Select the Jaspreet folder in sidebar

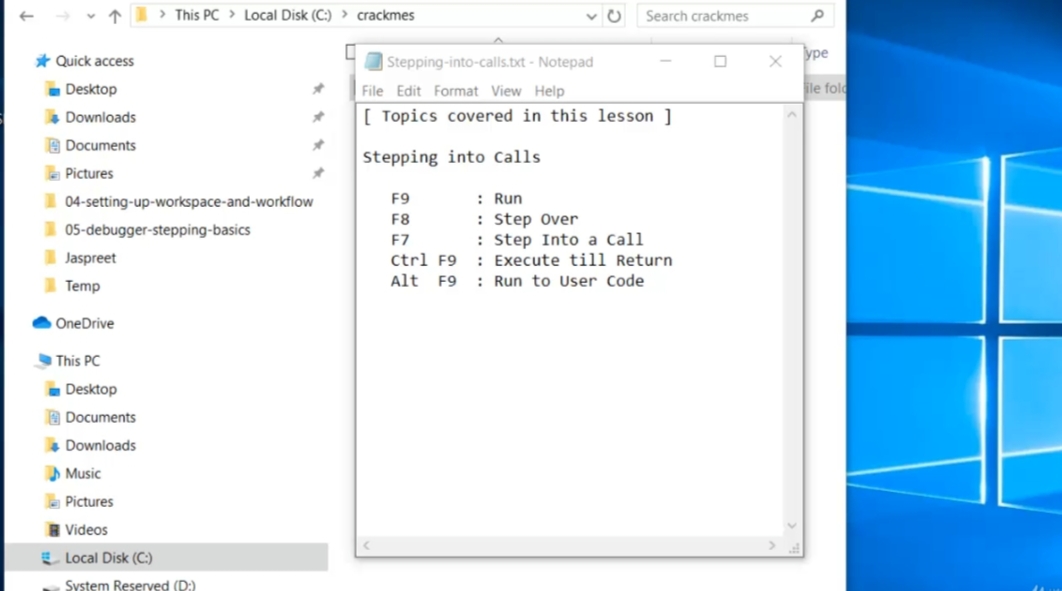pos(90,257)
